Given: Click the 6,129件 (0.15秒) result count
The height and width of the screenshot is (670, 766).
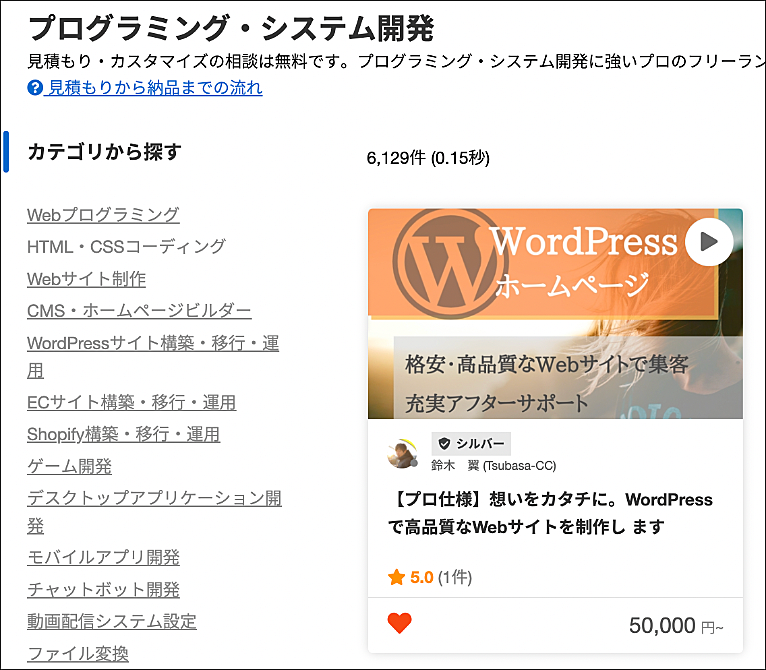Looking at the screenshot, I should click(x=428, y=158).
